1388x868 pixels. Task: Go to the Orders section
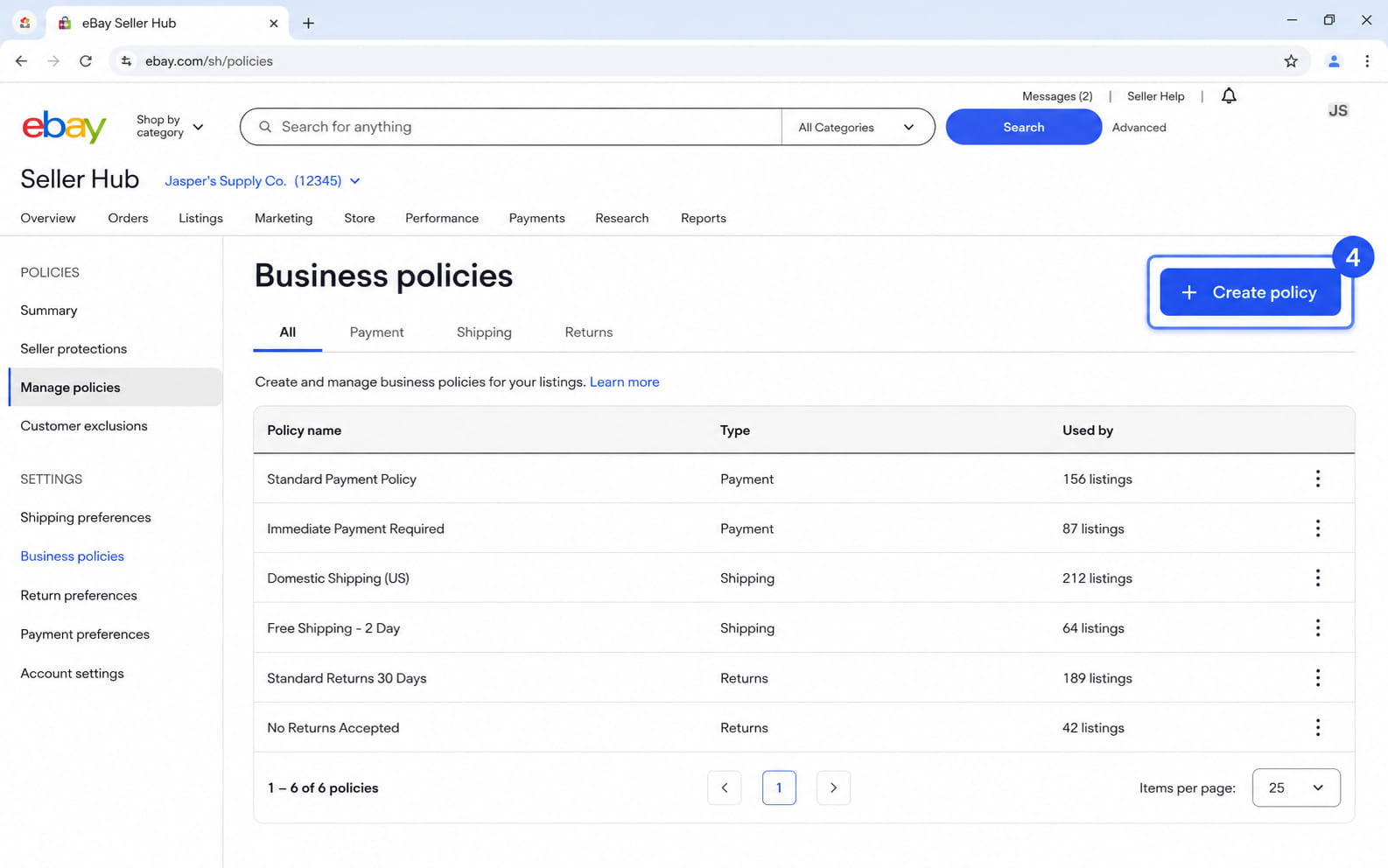click(x=128, y=218)
